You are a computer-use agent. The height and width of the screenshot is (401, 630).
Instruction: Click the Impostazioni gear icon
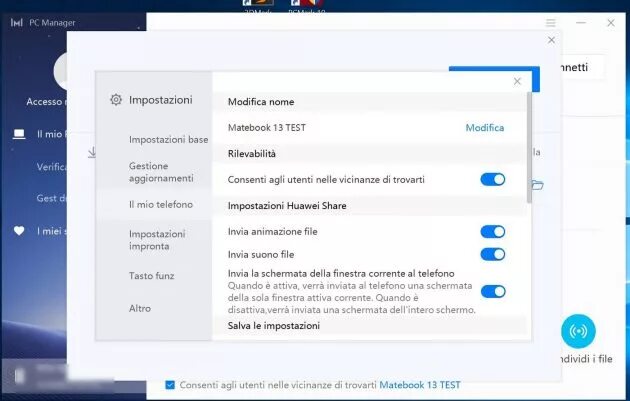pos(116,100)
